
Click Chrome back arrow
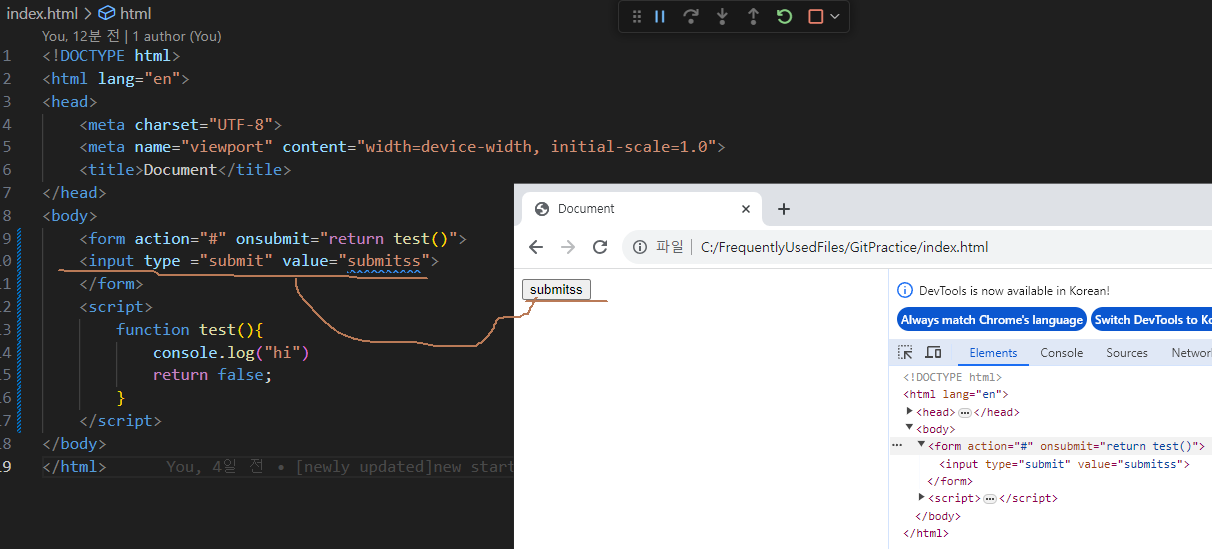tap(536, 247)
